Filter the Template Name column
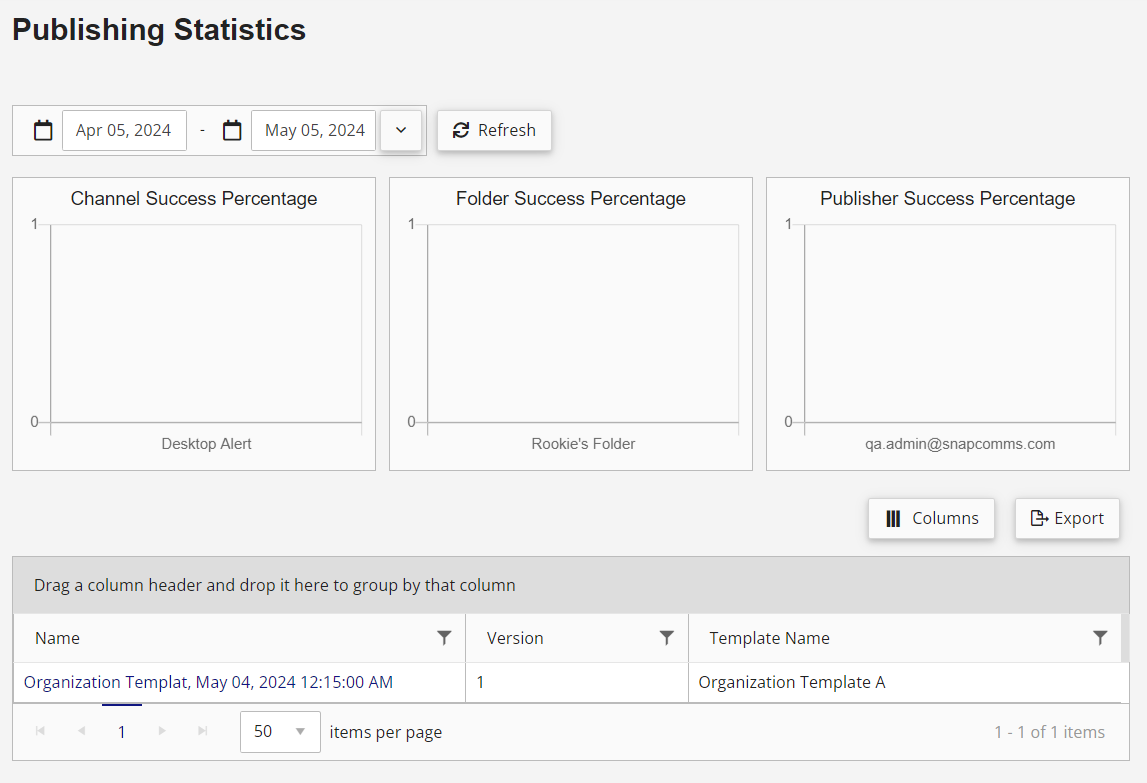Image resolution: width=1147 pixels, height=783 pixels. (1099, 637)
